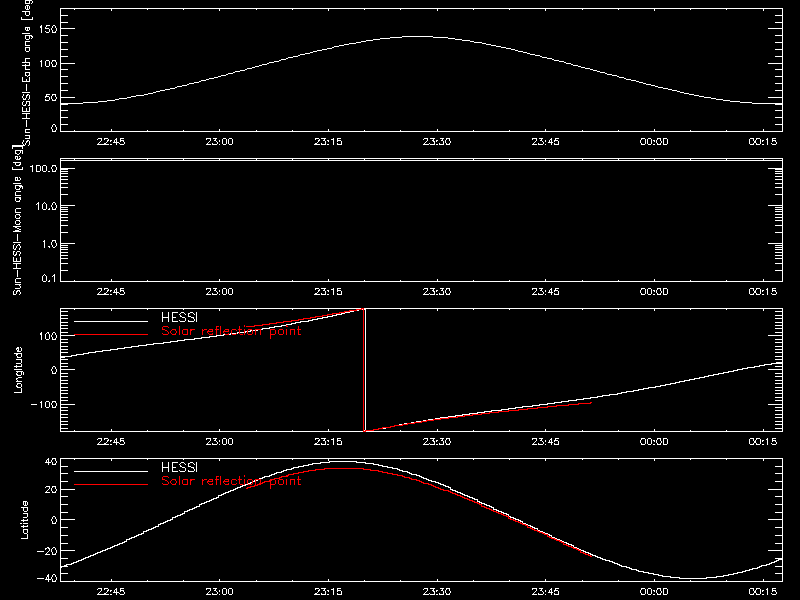The width and height of the screenshot is (800, 600).
Task: Click the 0 tick label on Longitude plot
Action: pyautogui.click(x=54, y=370)
